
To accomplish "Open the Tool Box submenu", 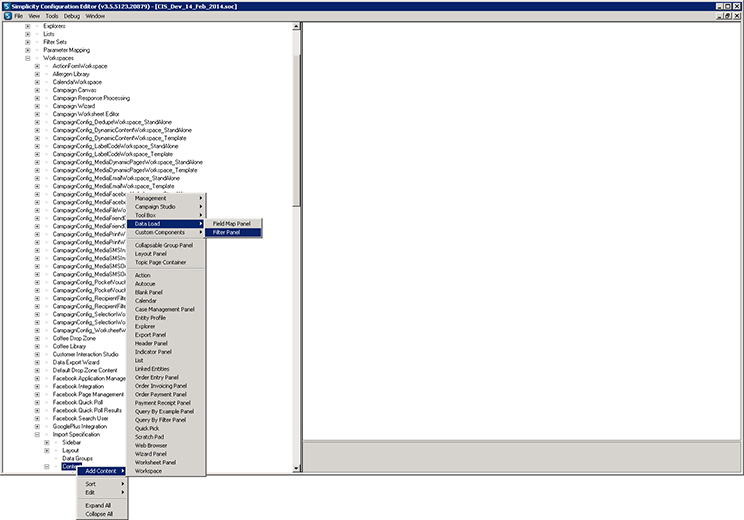I will coord(166,215).
